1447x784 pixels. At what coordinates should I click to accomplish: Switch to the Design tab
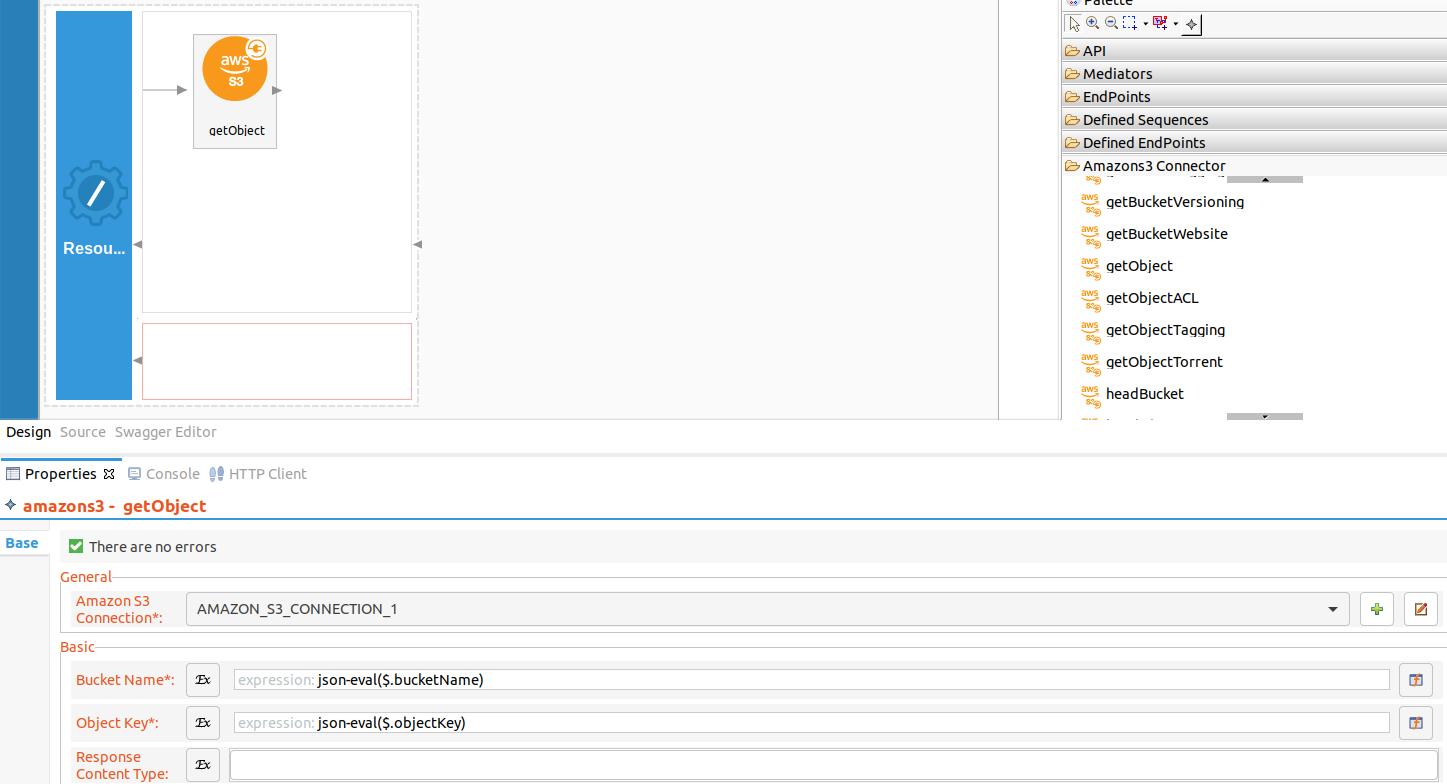[x=28, y=432]
